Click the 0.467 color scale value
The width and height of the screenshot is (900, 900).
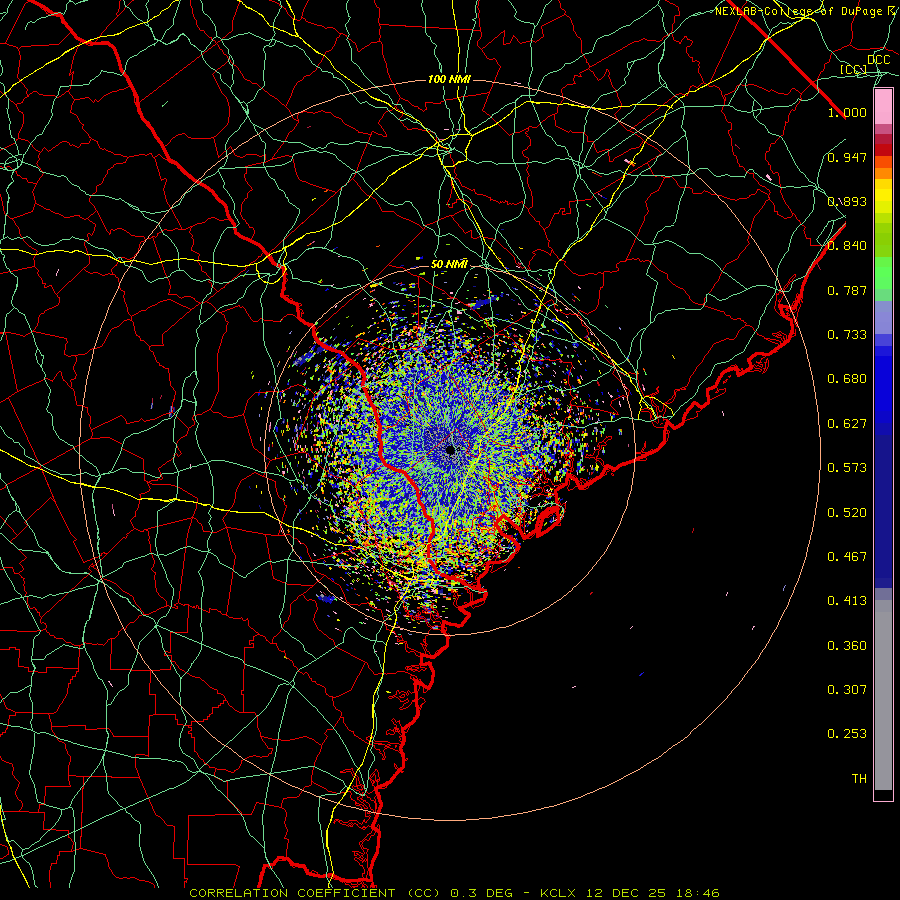click(x=847, y=557)
